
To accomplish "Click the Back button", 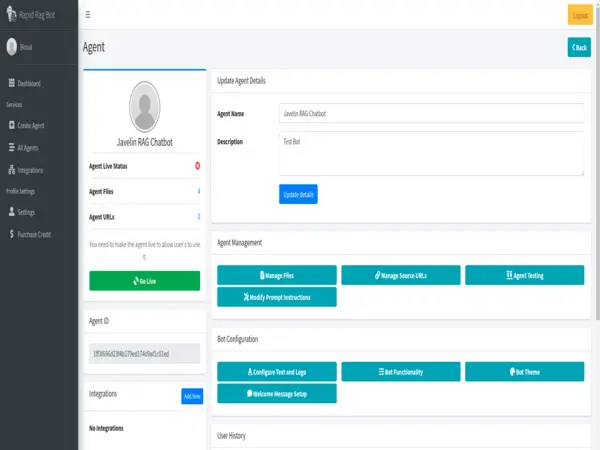I will (x=578, y=47).
